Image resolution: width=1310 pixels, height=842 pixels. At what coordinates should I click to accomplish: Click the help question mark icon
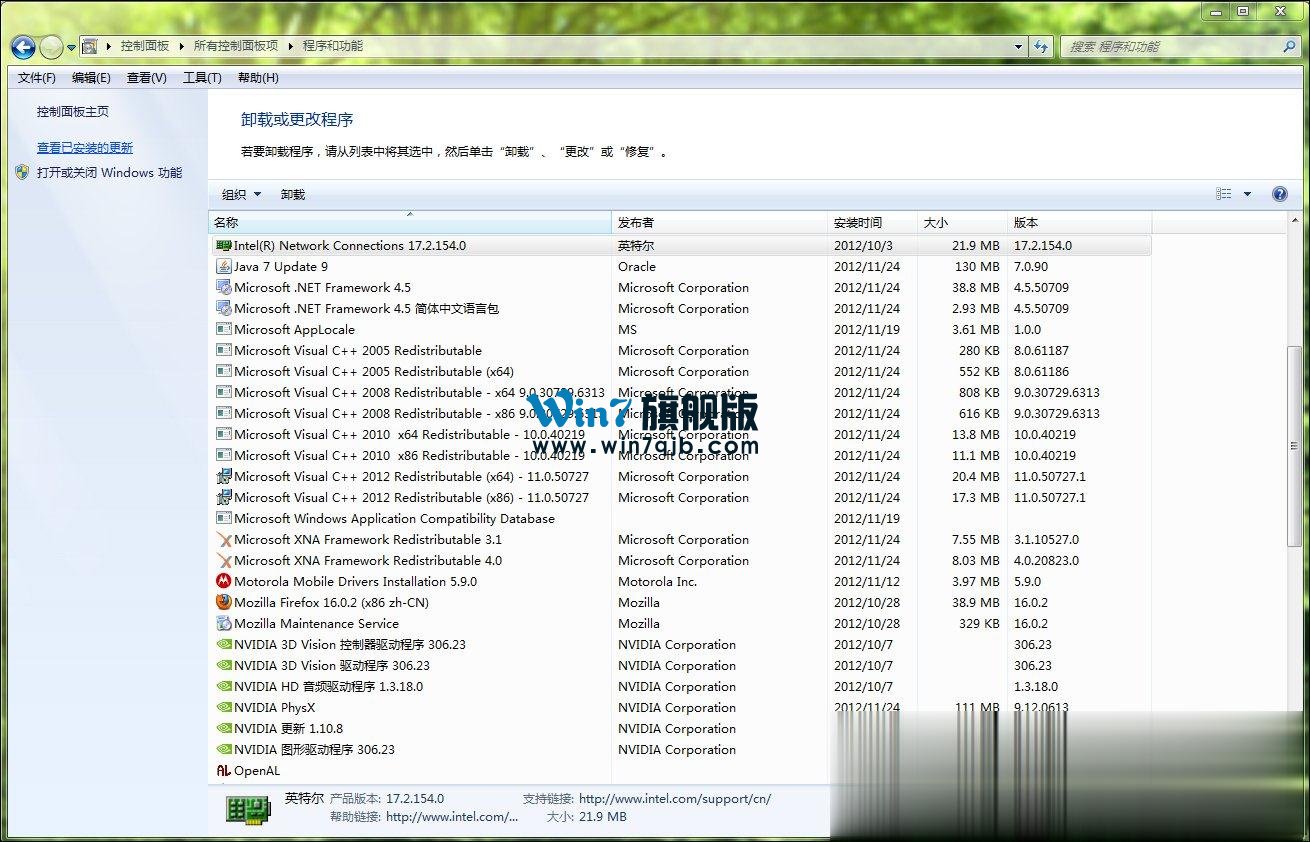pos(1279,194)
